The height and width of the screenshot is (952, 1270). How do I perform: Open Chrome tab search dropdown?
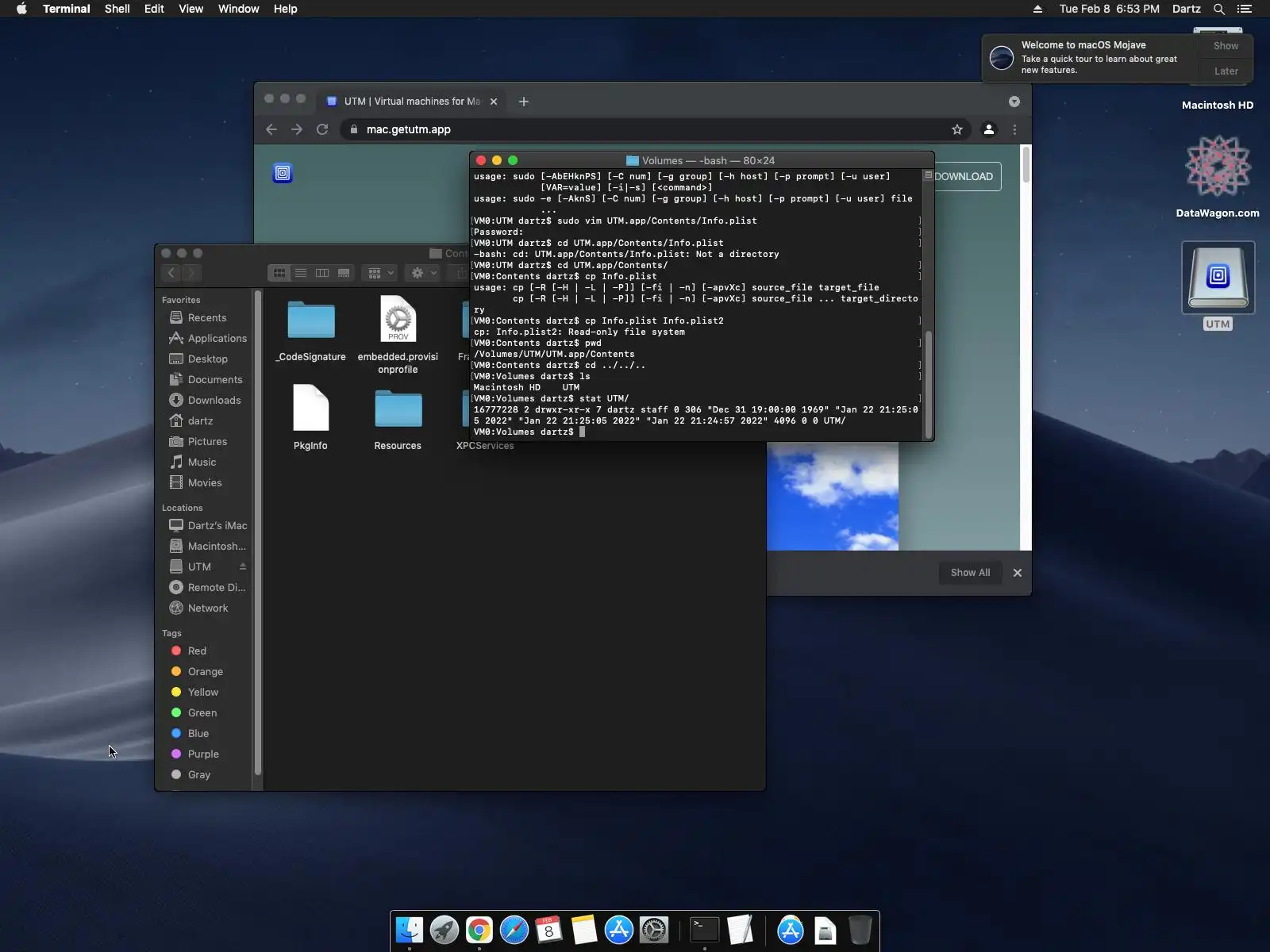click(x=1014, y=102)
